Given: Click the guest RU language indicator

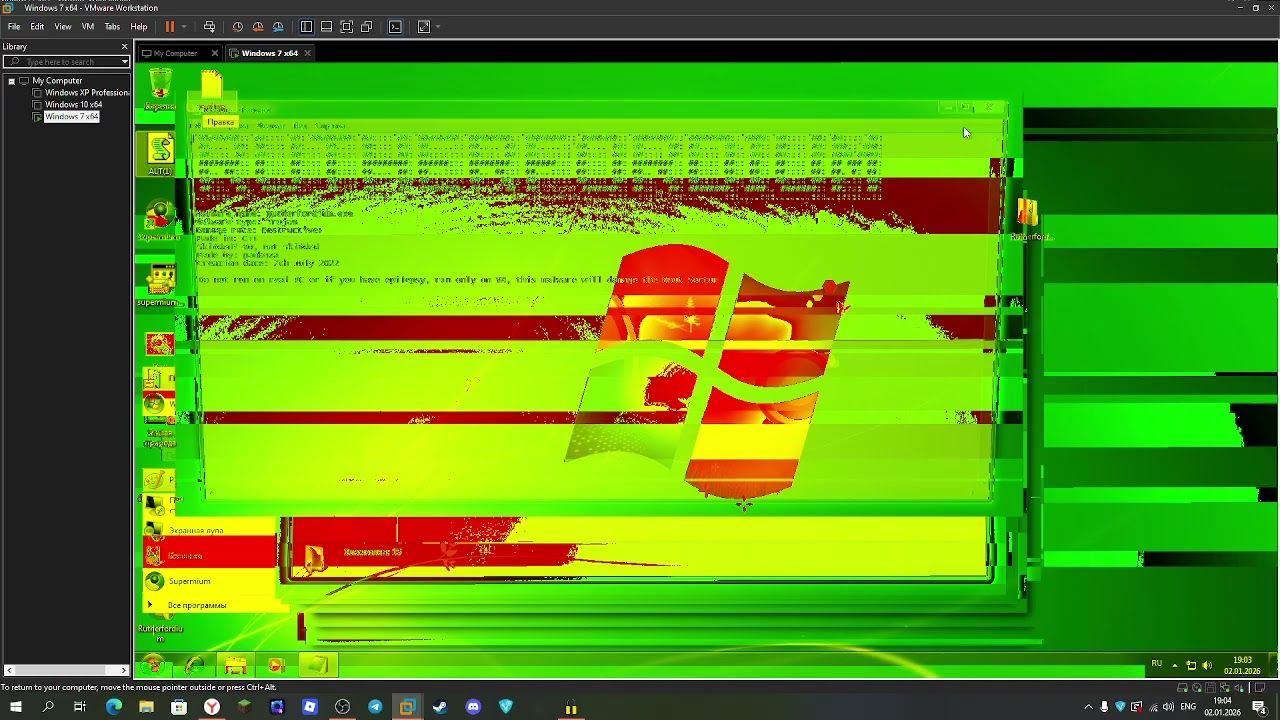Looking at the screenshot, I should pyautogui.click(x=1157, y=664).
